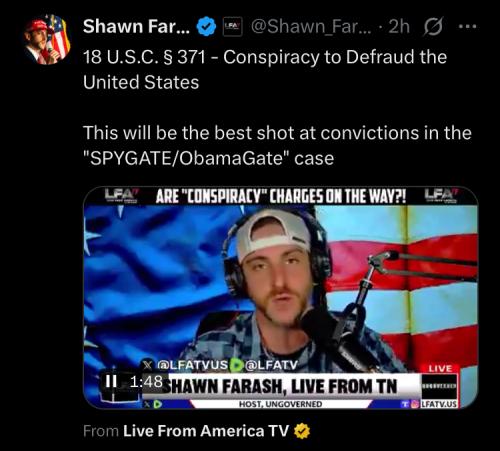Pause the video with the pause button
This screenshot has width=500, height=451.
pos(111,381)
